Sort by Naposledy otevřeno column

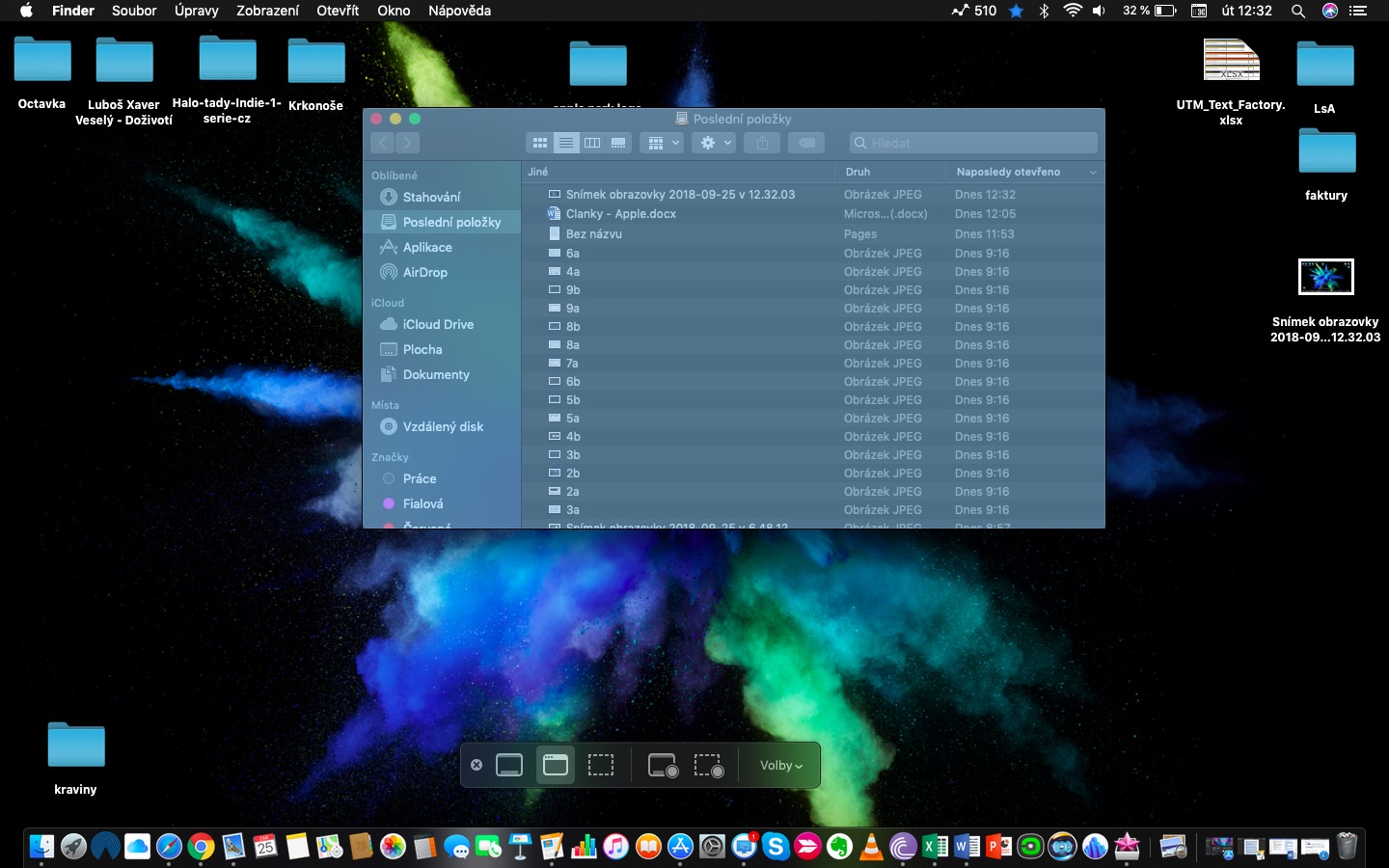tap(1007, 172)
